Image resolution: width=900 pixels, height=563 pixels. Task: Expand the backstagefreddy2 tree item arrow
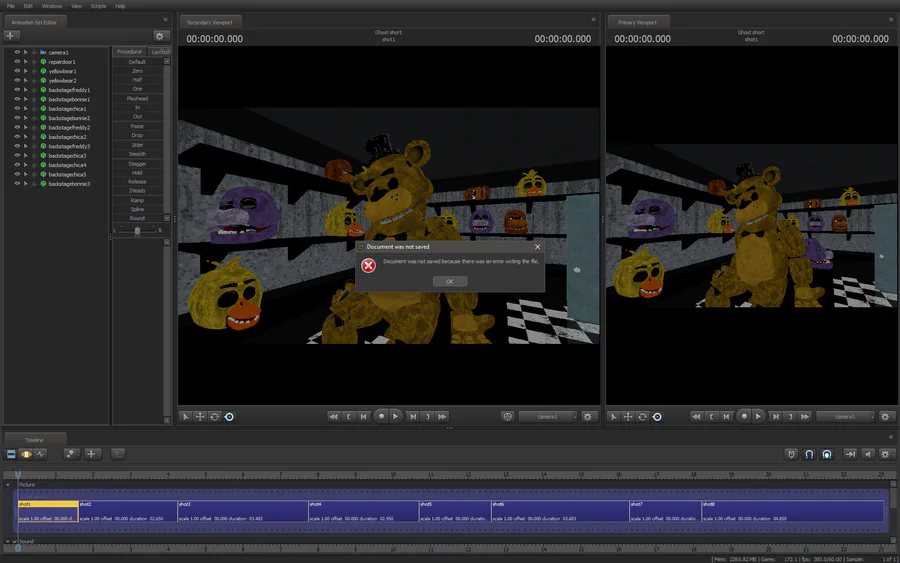coord(26,127)
